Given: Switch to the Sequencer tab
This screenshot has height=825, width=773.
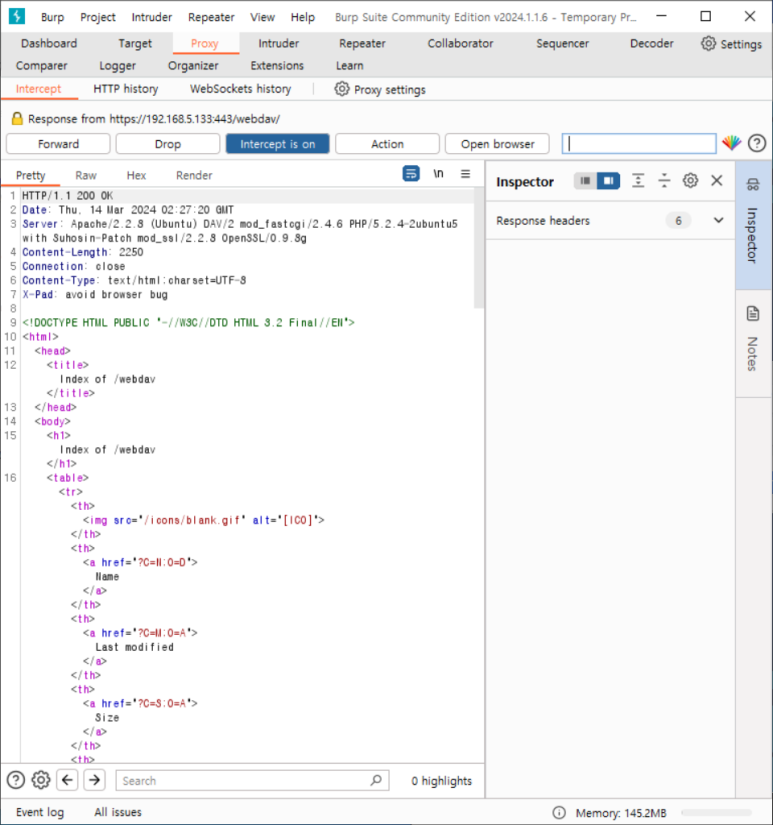Looking at the screenshot, I should 562,43.
